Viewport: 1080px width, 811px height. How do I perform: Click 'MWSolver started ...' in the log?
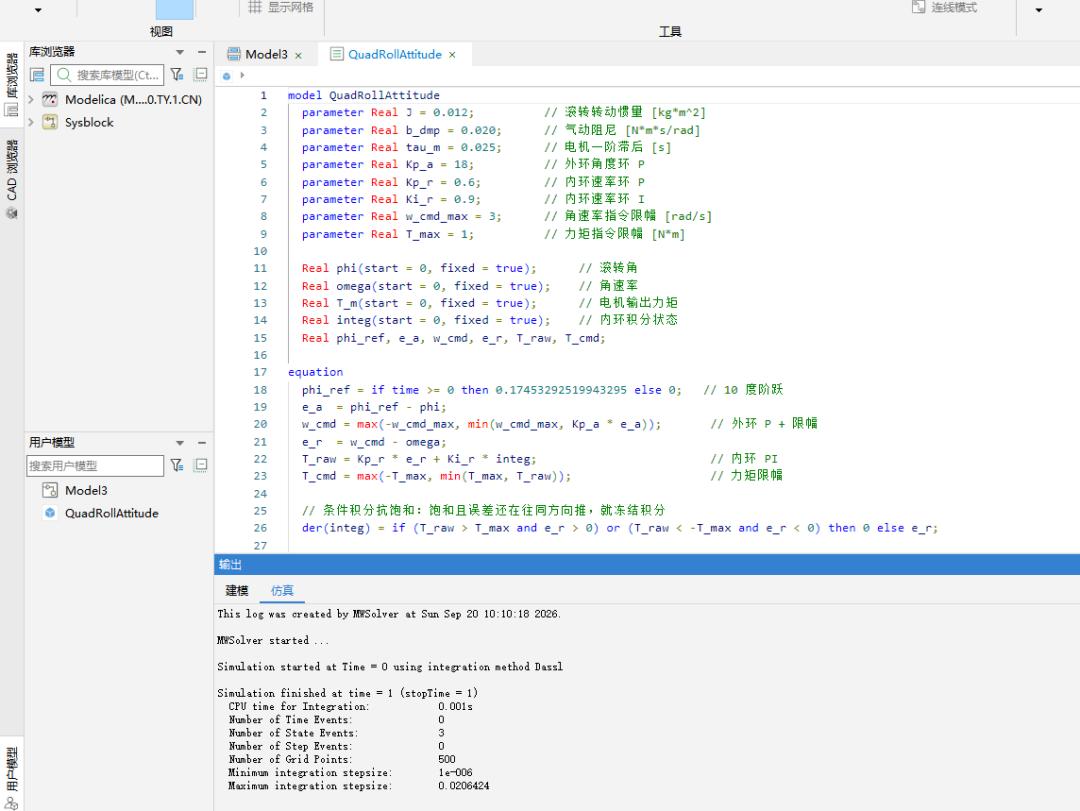(x=273, y=640)
